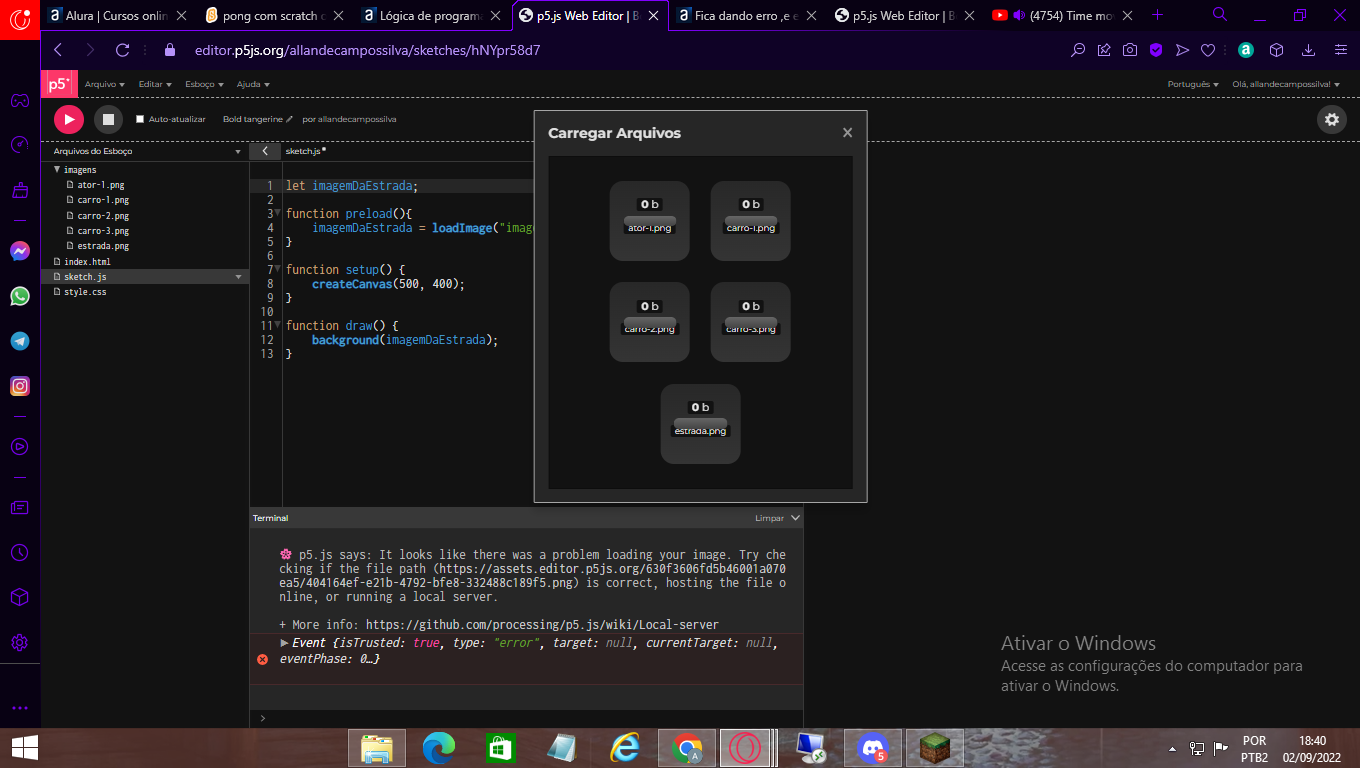This screenshot has height=768, width=1360.
Task: Open style.css in file list
Action: tap(85, 291)
